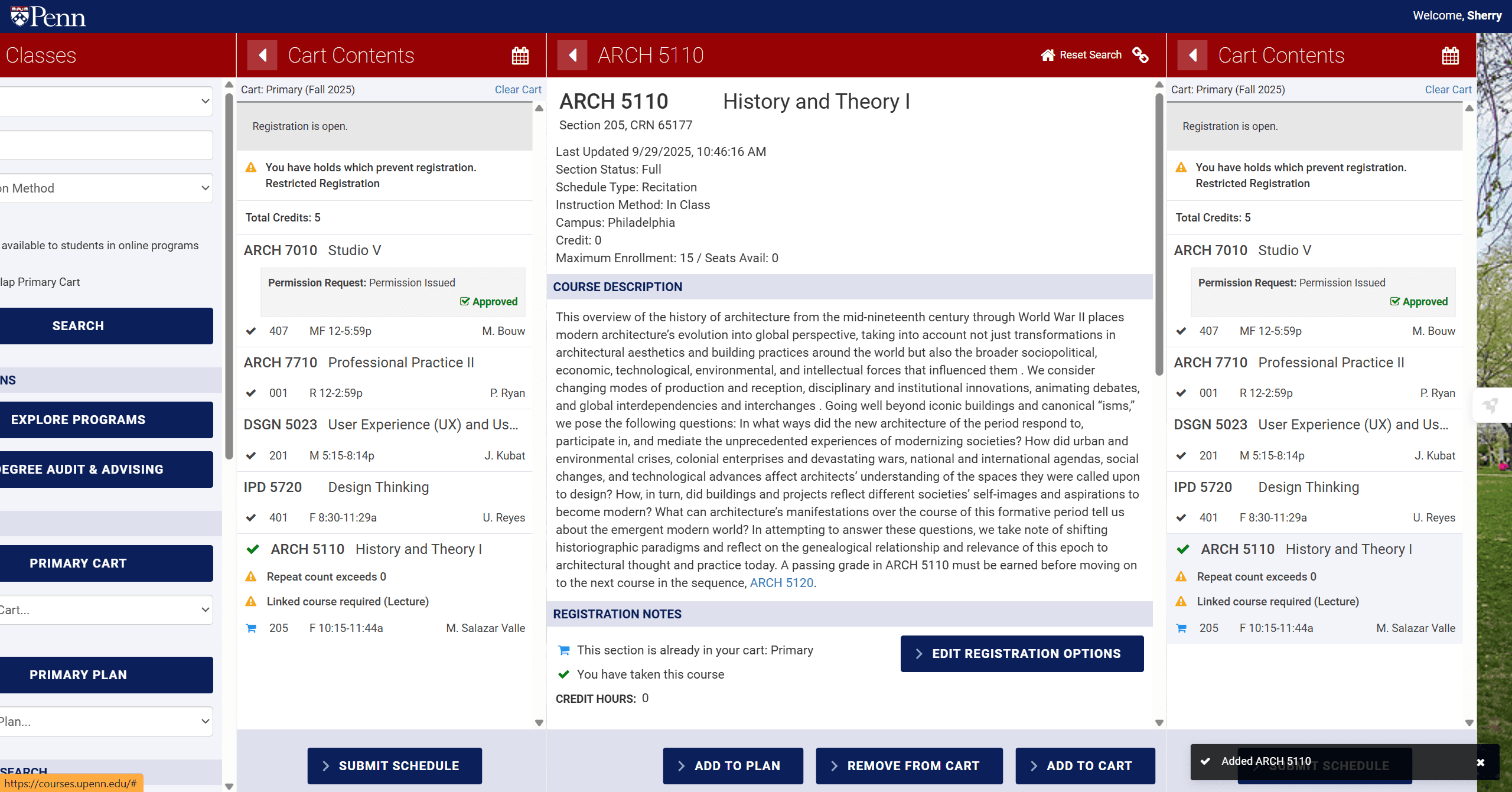Click checkmark for section 001 in left cart
This screenshot has height=792, width=1512.
pos(251,393)
